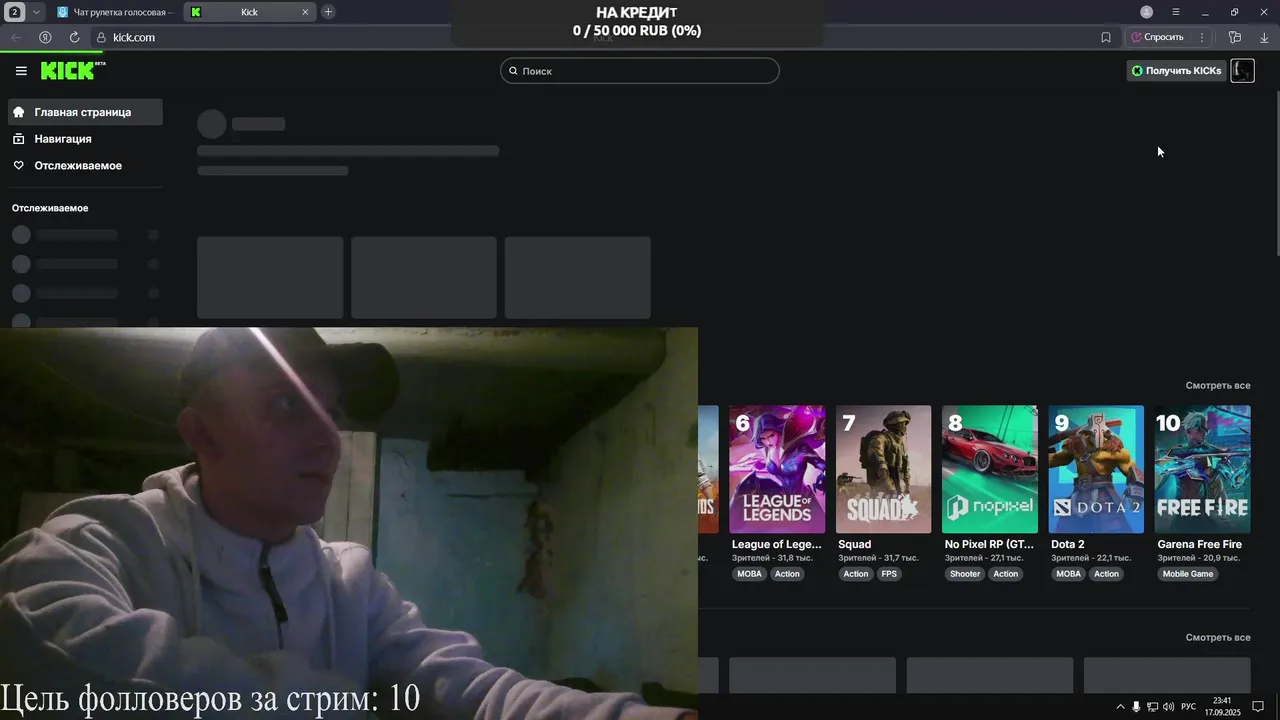The height and width of the screenshot is (720, 1280).
Task: Open the Squad category thumbnail
Action: tap(883, 469)
